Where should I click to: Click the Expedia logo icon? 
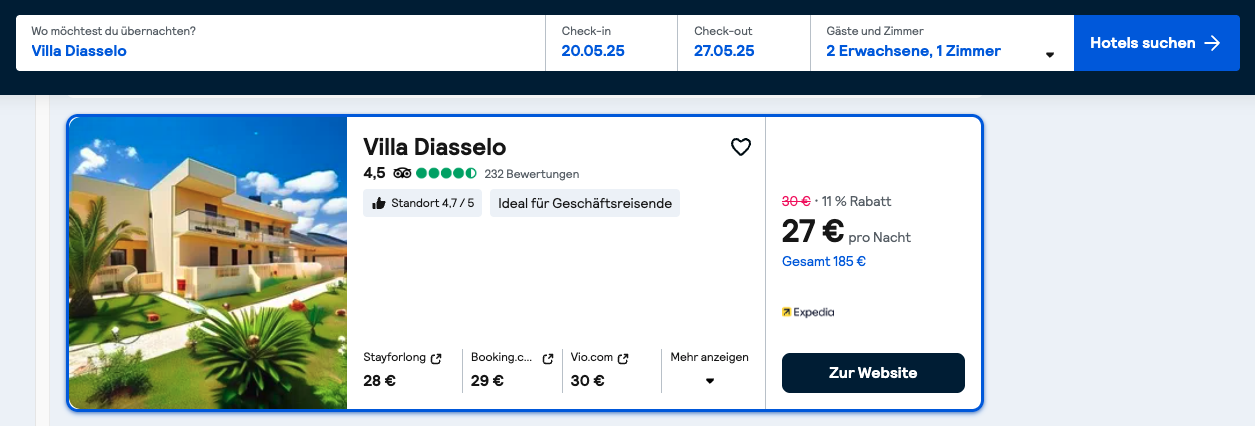tap(786, 312)
